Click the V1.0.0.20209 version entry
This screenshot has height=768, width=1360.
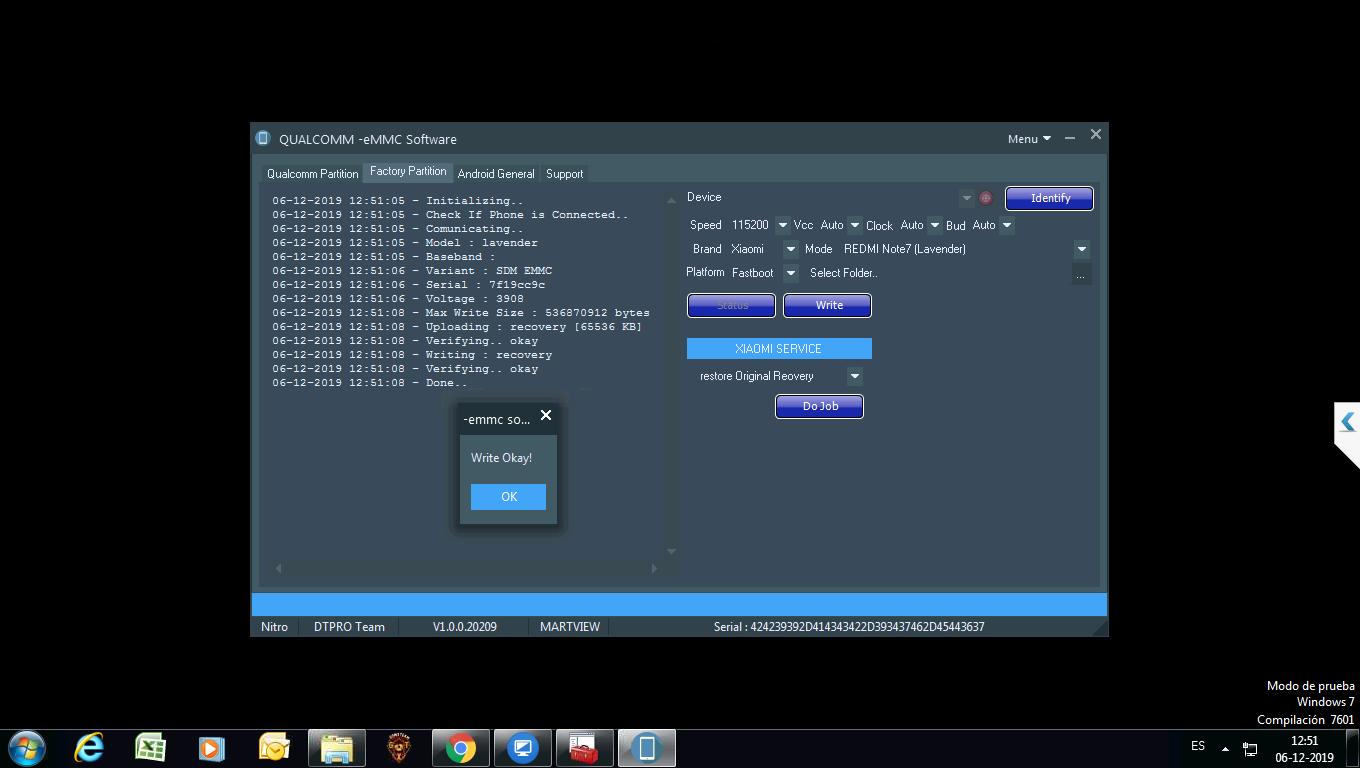point(464,627)
